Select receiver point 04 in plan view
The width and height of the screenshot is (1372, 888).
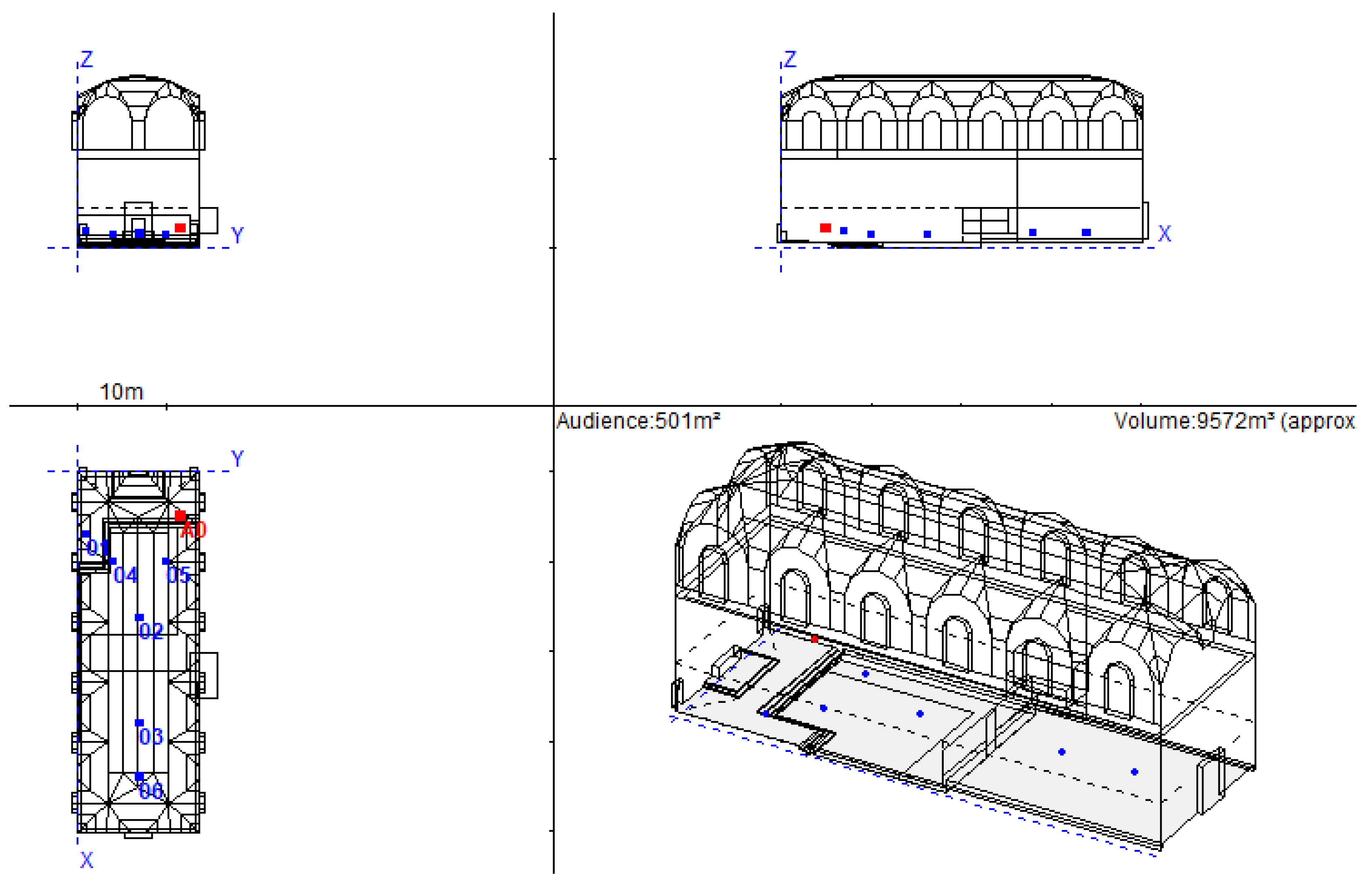click(x=113, y=561)
